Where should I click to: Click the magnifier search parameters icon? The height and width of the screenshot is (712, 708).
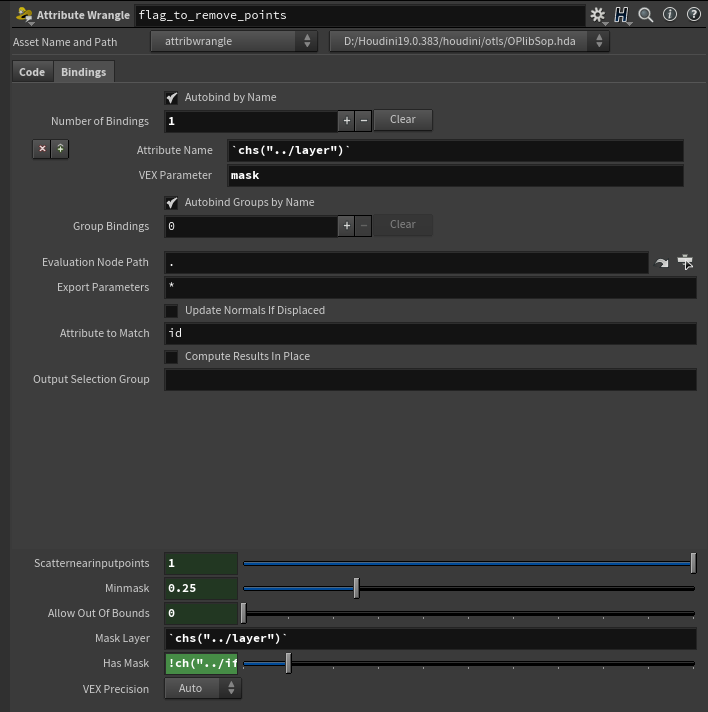646,15
